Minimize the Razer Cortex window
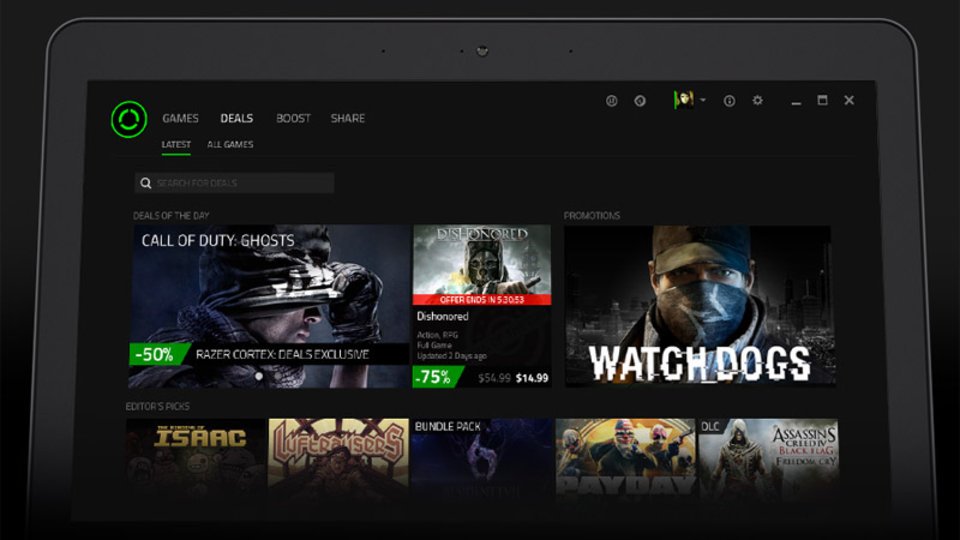This screenshot has height=540, width=960. [x=796, y=102]
